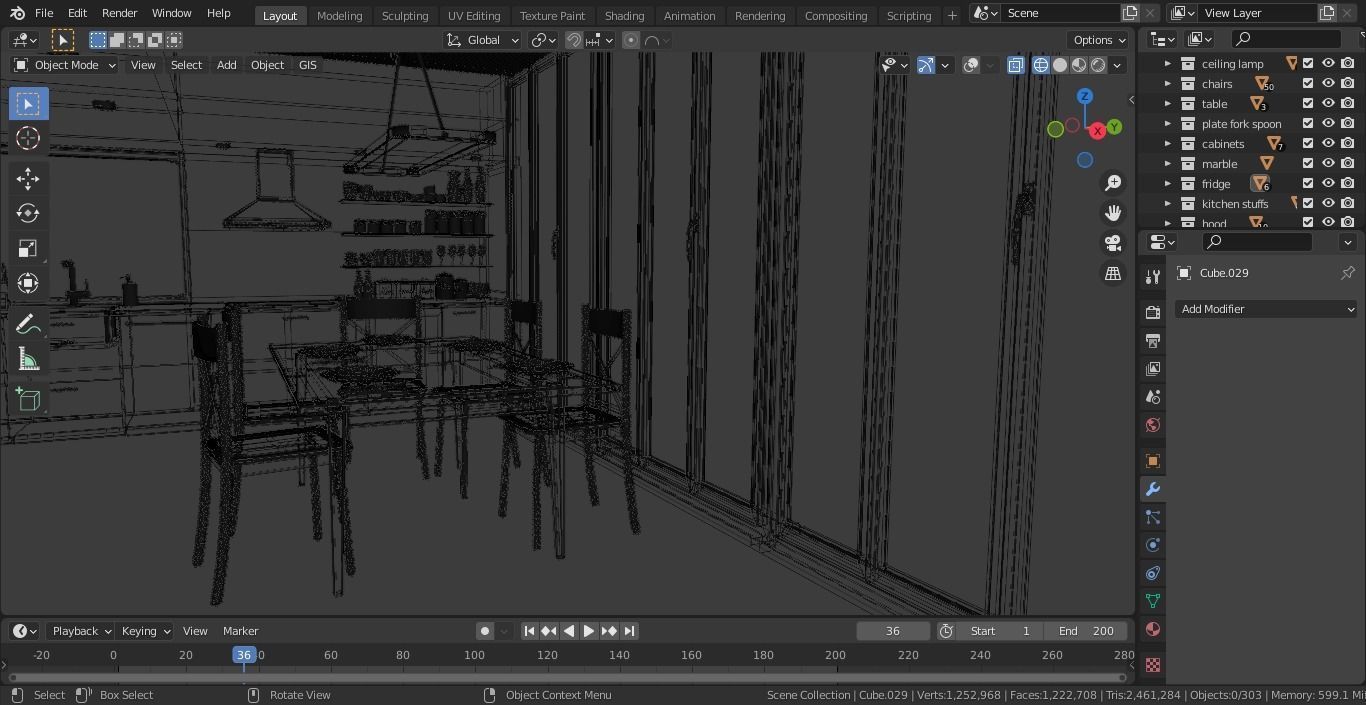The width and height of the screenshot is (1366, 705).
Task: Click the outliner search field
Action: click(x=1286, y=39)
